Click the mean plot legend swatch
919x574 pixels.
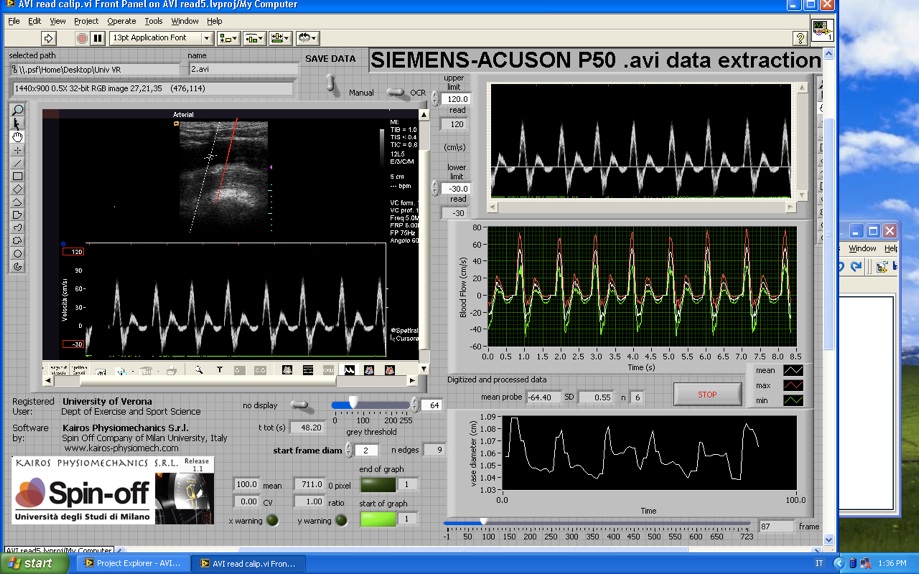[793, 371]
